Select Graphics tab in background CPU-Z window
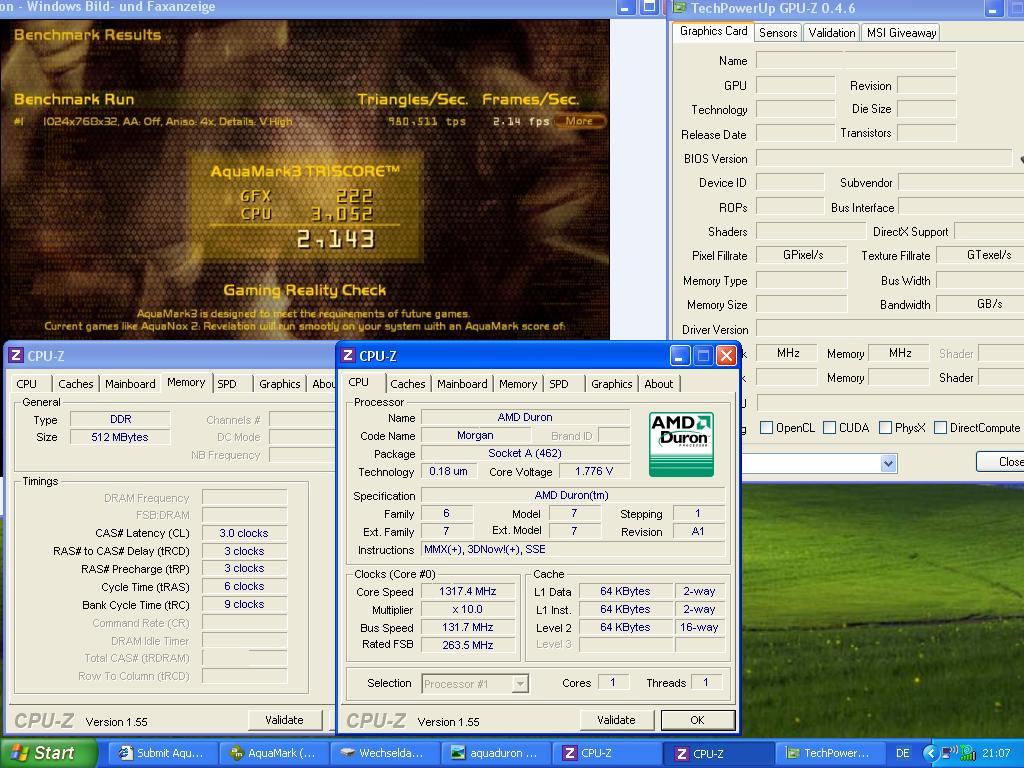The height and width of the screenshot is (768, 1024). click(280, 384)
